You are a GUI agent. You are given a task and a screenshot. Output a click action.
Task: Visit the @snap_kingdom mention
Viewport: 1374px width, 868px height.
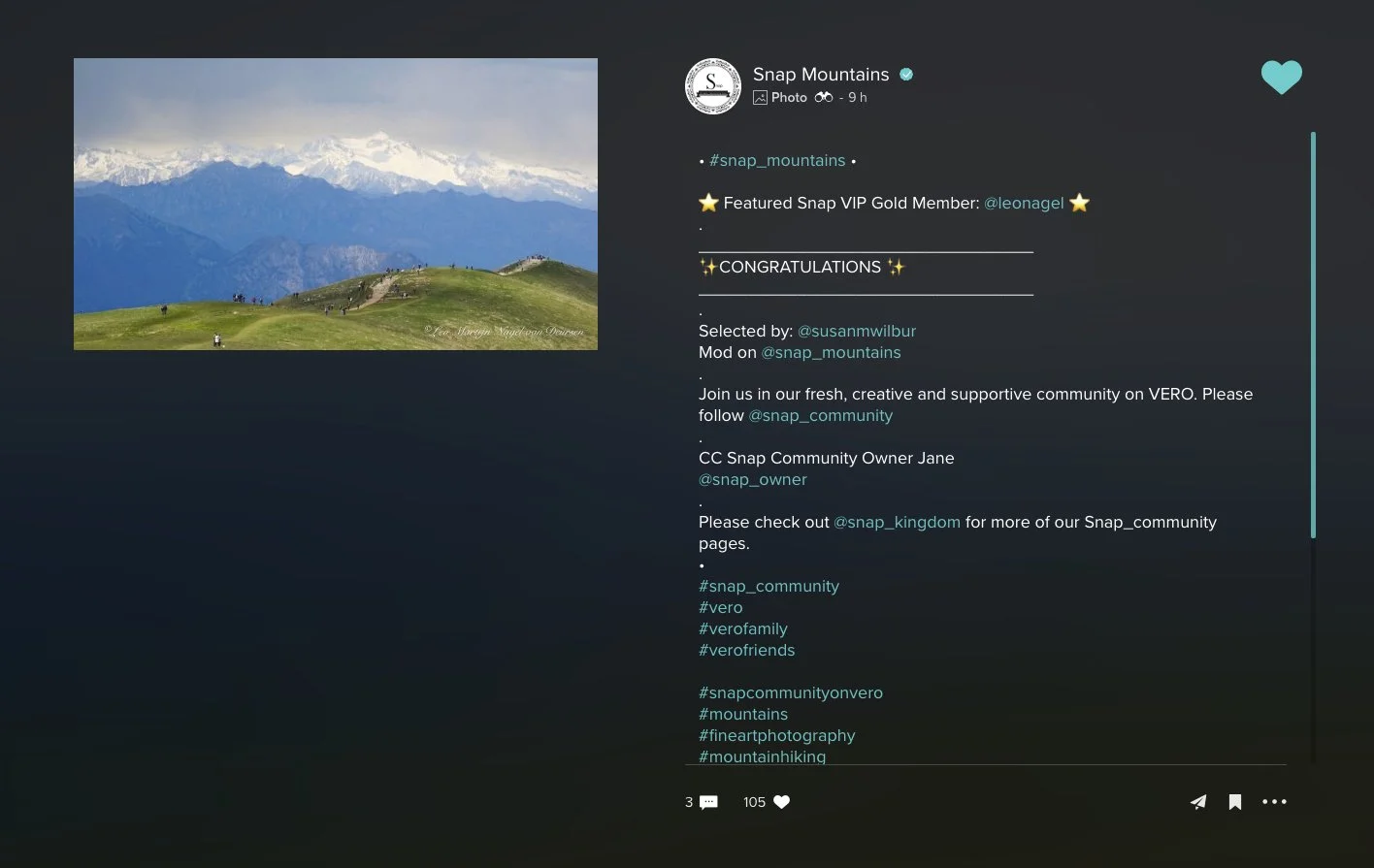coord(897,523)
